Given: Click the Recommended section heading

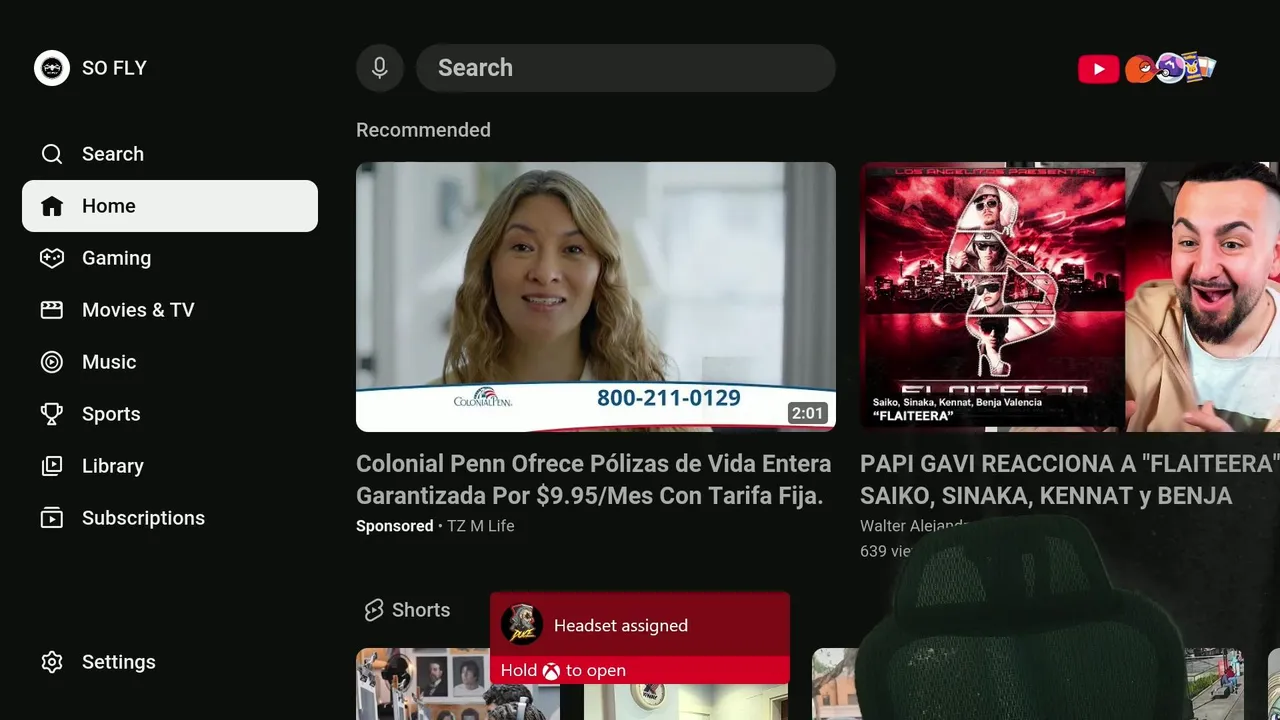Looking at the screenshot, I should click(x=423, y=130).
